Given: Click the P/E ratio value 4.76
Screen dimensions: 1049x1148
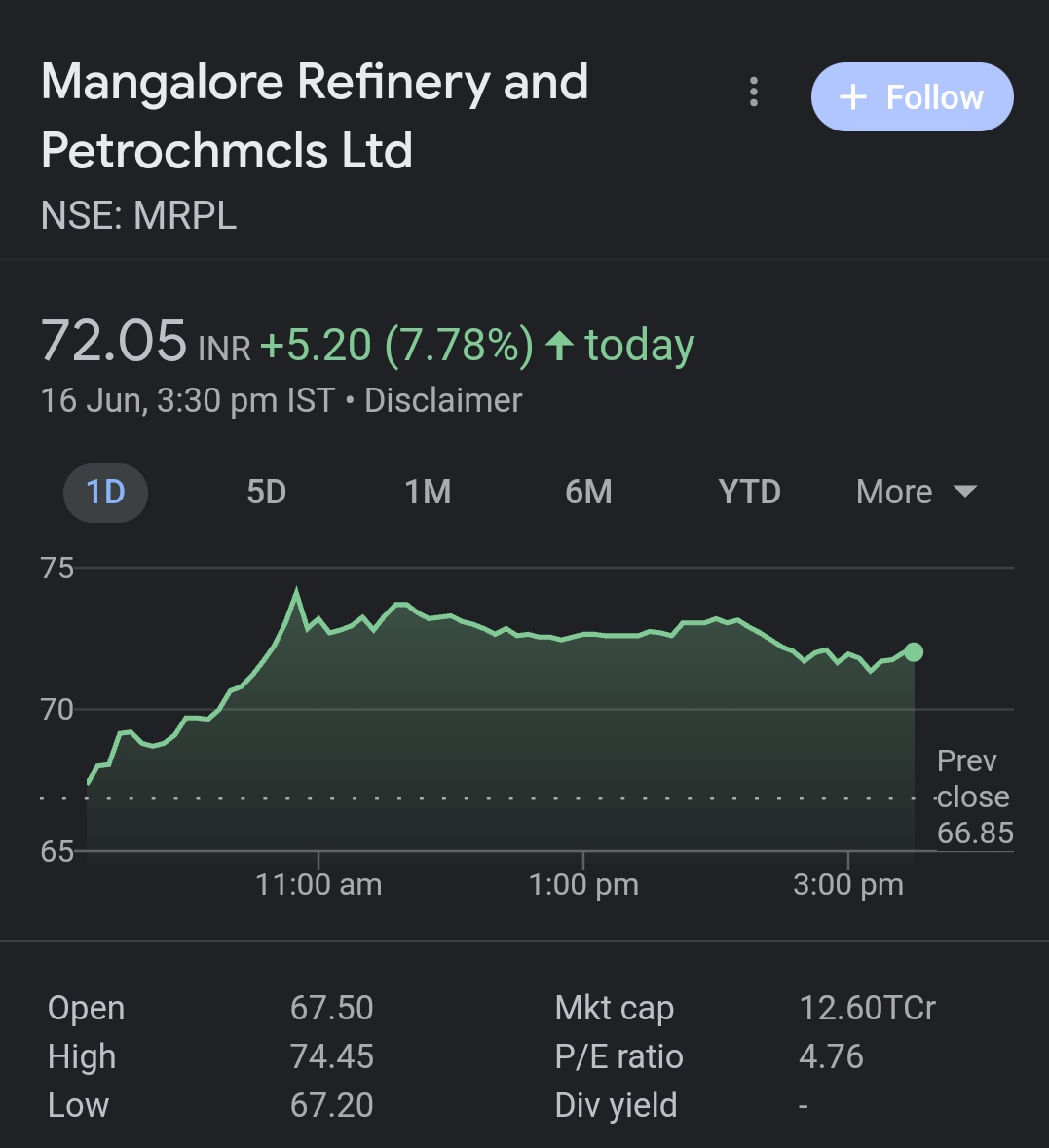Looking at the screenshot, I should point(832,1056).
